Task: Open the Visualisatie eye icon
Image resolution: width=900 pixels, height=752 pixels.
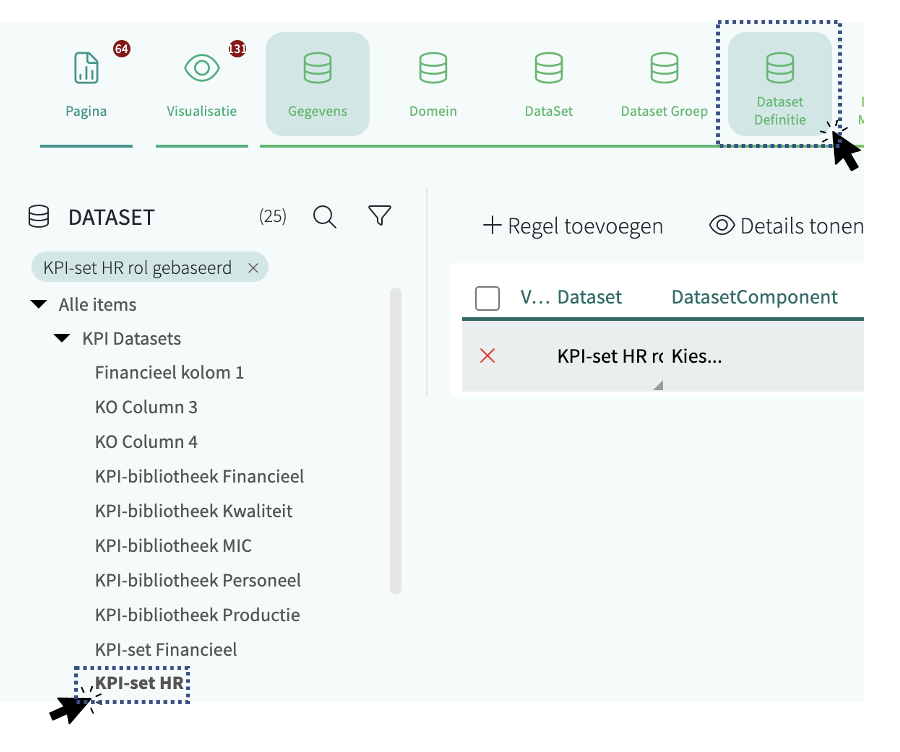Action: pyautogui.click(x=202, y=69)
